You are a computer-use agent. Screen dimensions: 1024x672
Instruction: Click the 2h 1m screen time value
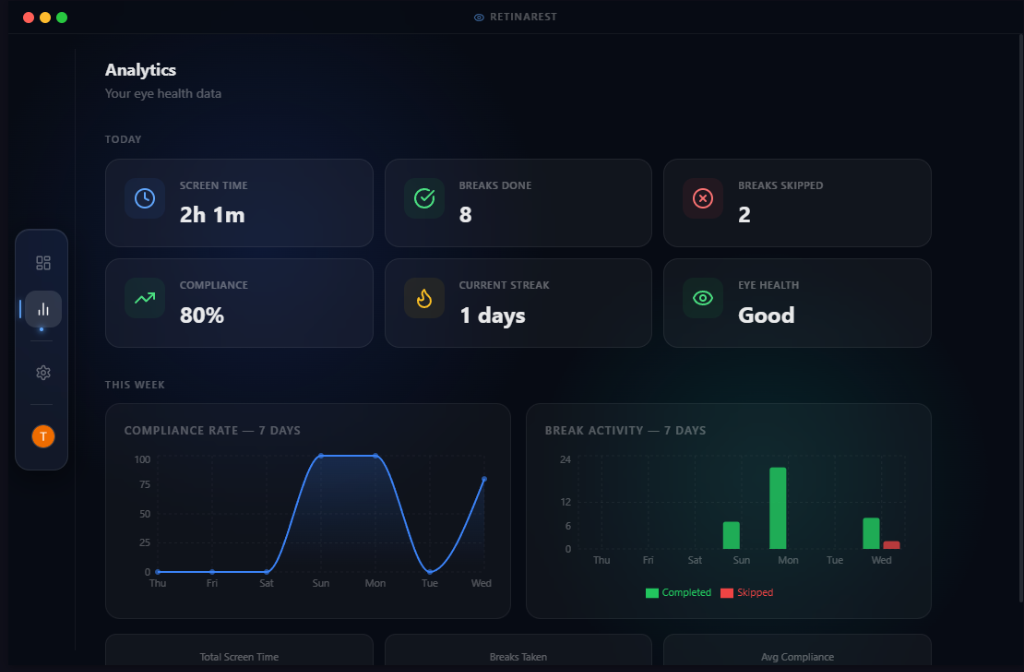coord(212,215)
